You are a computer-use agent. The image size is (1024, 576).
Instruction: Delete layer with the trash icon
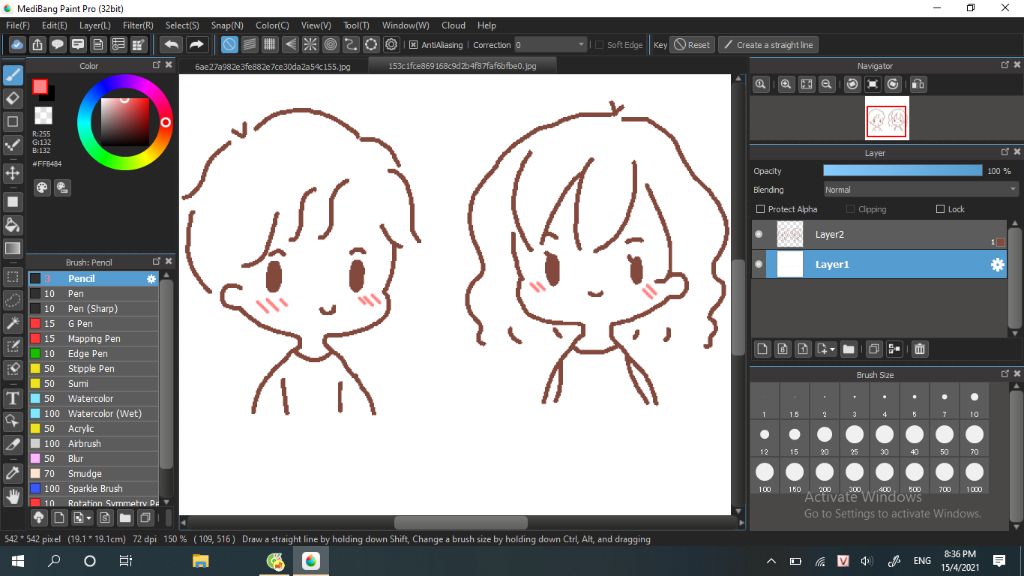[920, 349]
